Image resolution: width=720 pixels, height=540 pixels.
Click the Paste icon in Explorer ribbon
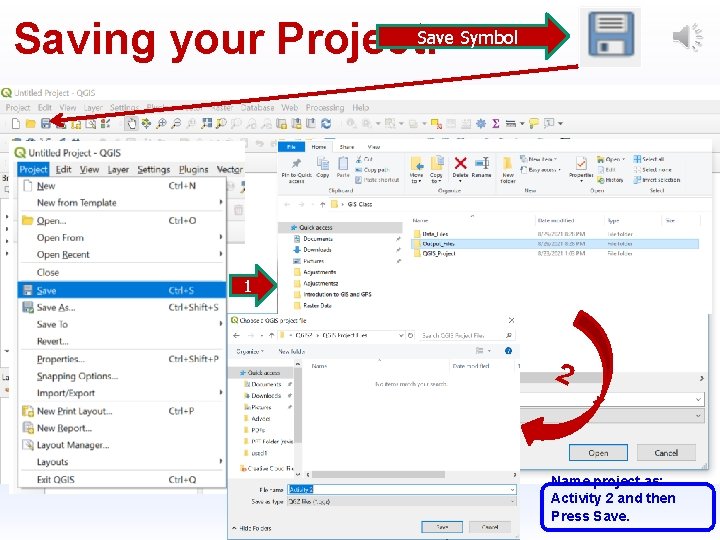[343, 167]
